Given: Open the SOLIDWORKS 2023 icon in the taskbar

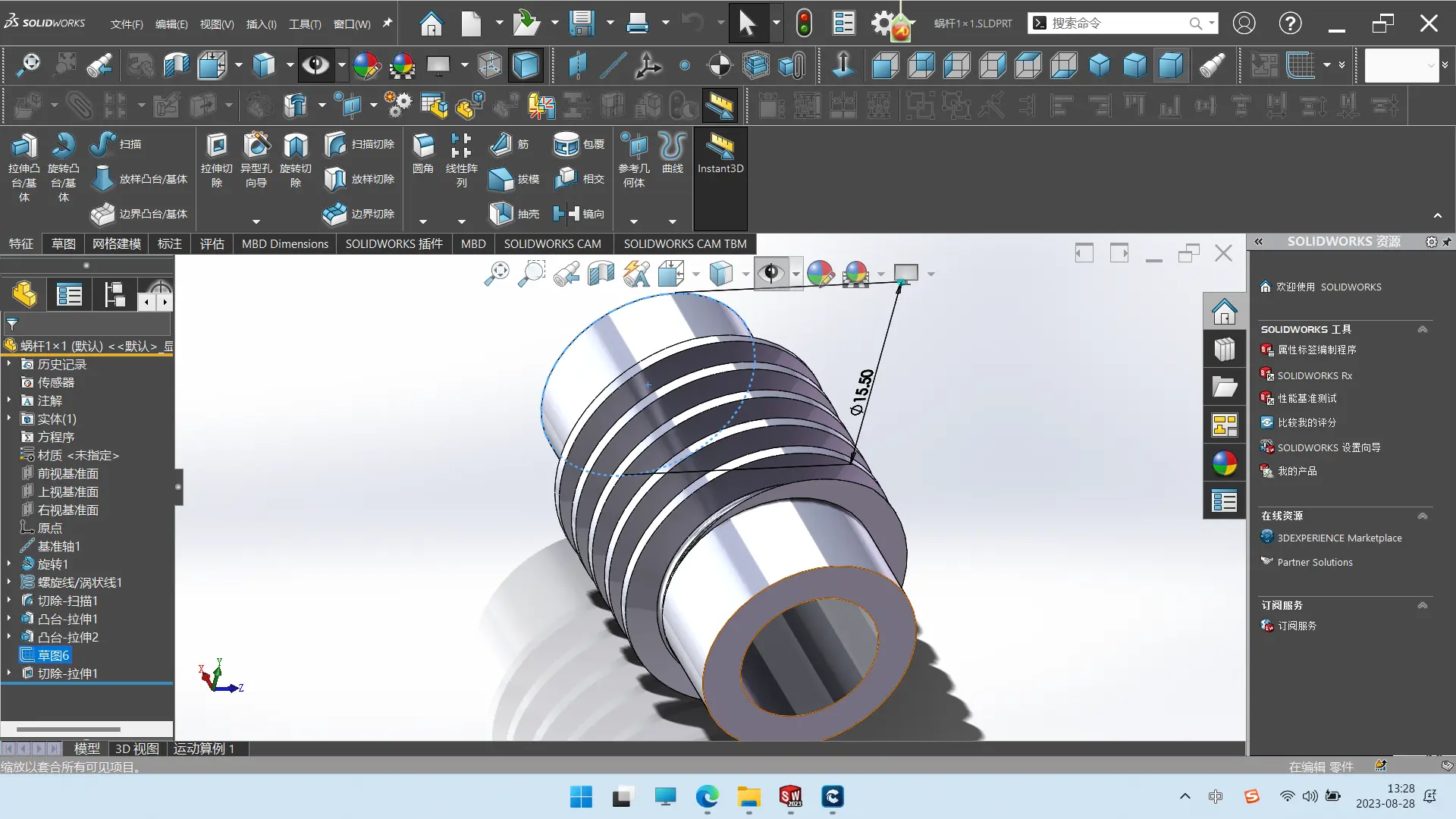Looking at the screenshot, I should click(x=790, y=796).
